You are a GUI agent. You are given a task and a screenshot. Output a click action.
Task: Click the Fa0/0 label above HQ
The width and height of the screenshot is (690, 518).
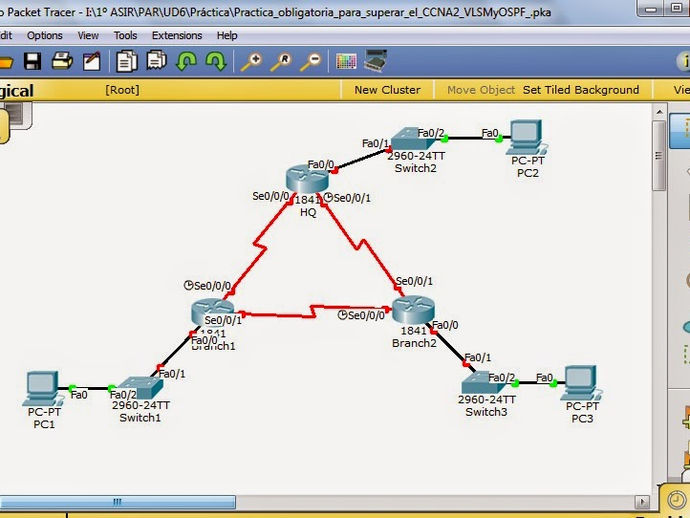[320, 164]
